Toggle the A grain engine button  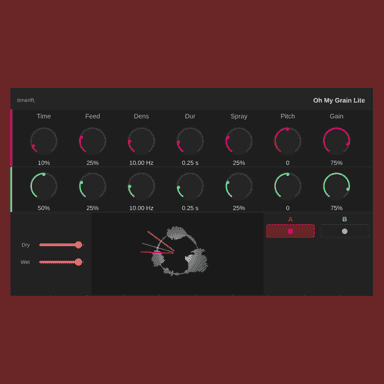click(290, 231)
